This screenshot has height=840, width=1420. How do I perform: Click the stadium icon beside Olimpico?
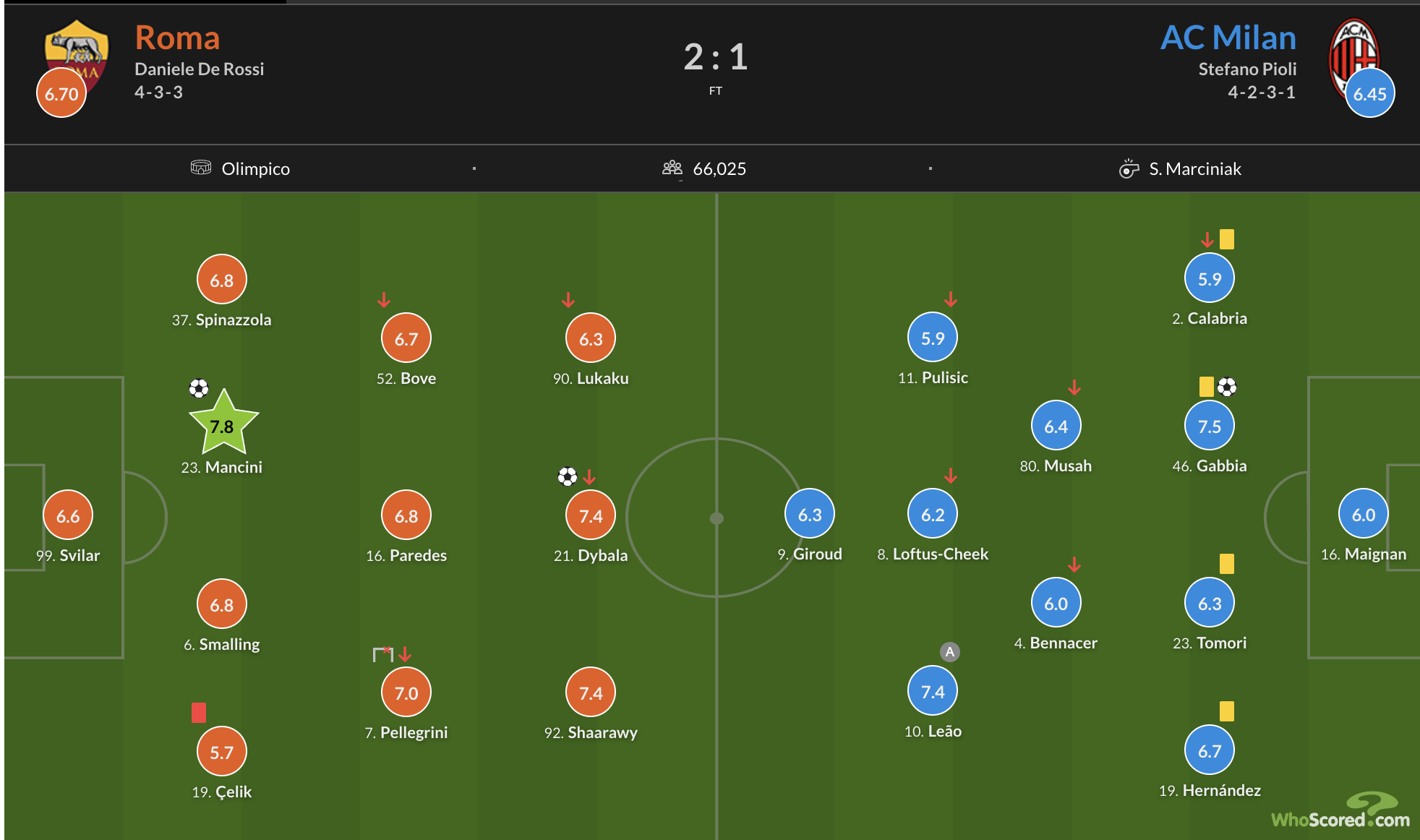pos(201,168)
